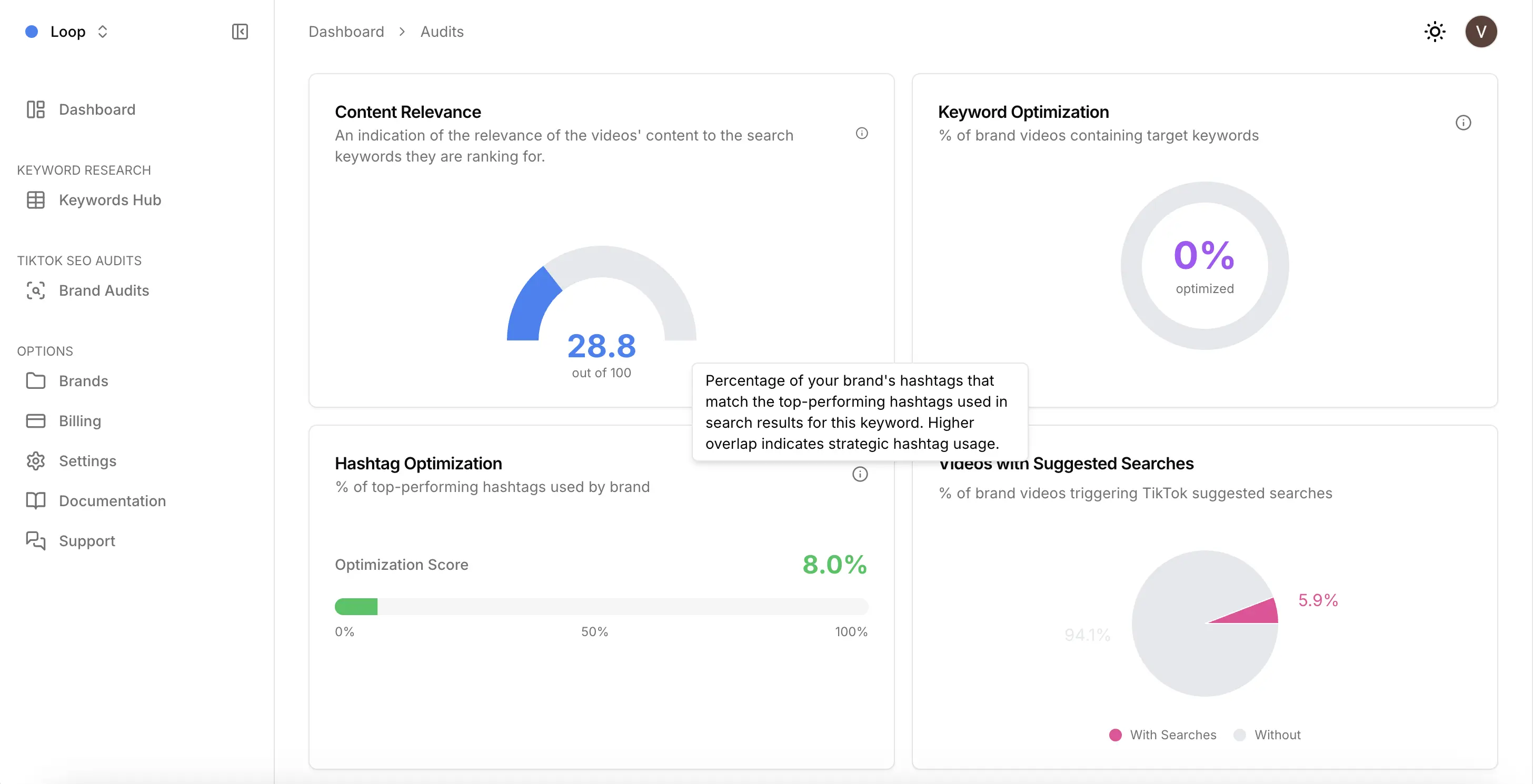The height and width of the screenshot is (784, 1533).
Task: Open Documentation link
Action: 113,501
